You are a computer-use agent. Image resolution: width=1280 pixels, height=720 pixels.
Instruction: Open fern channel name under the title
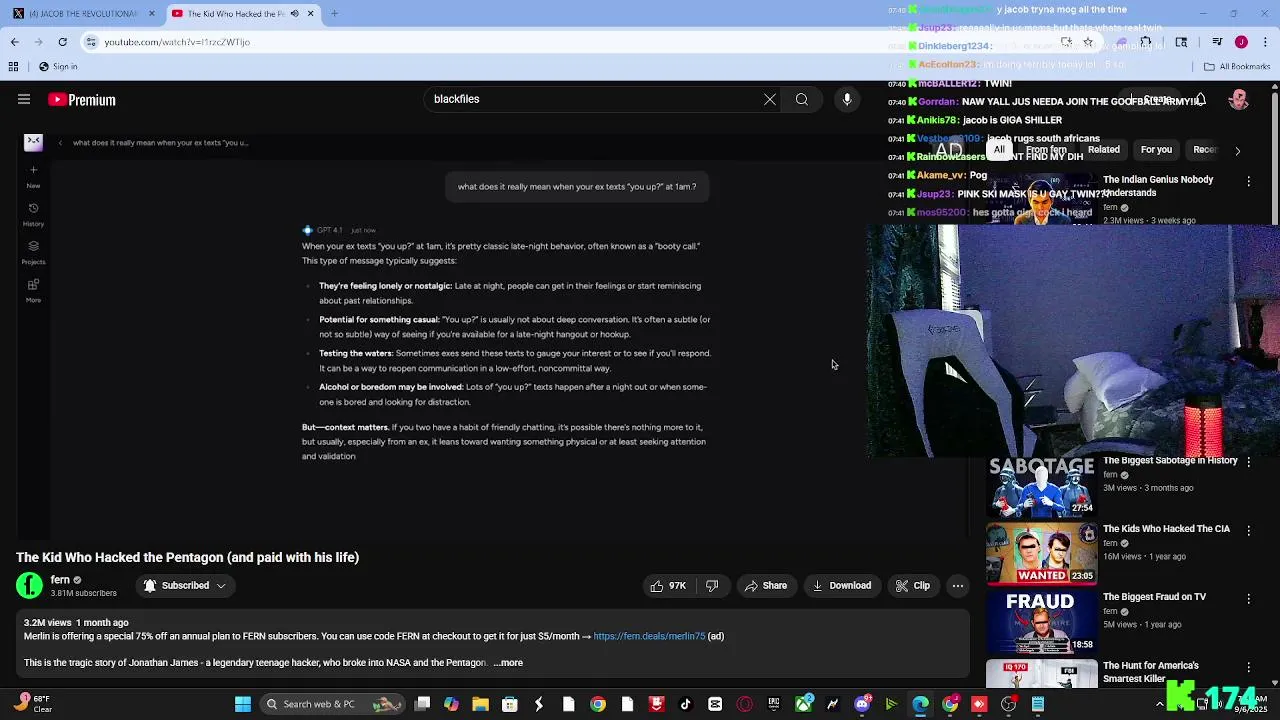60,579
